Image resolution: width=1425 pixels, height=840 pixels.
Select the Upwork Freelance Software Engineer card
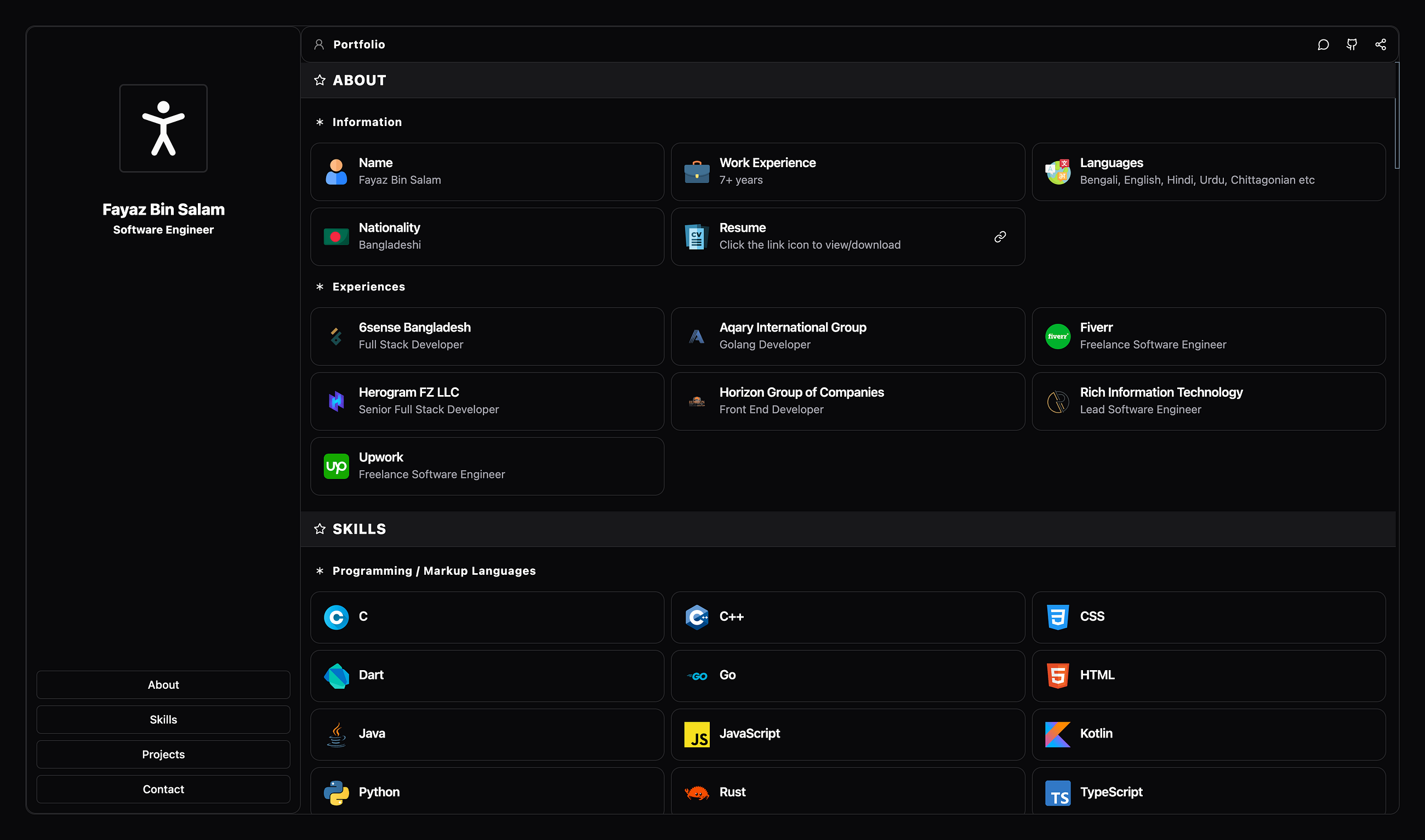click(487, 466)
